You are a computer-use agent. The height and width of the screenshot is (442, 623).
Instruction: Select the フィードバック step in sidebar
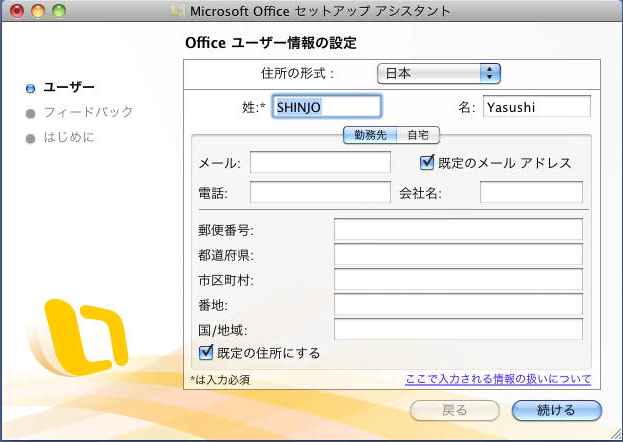pyautogui.click(x=88, y=112)
